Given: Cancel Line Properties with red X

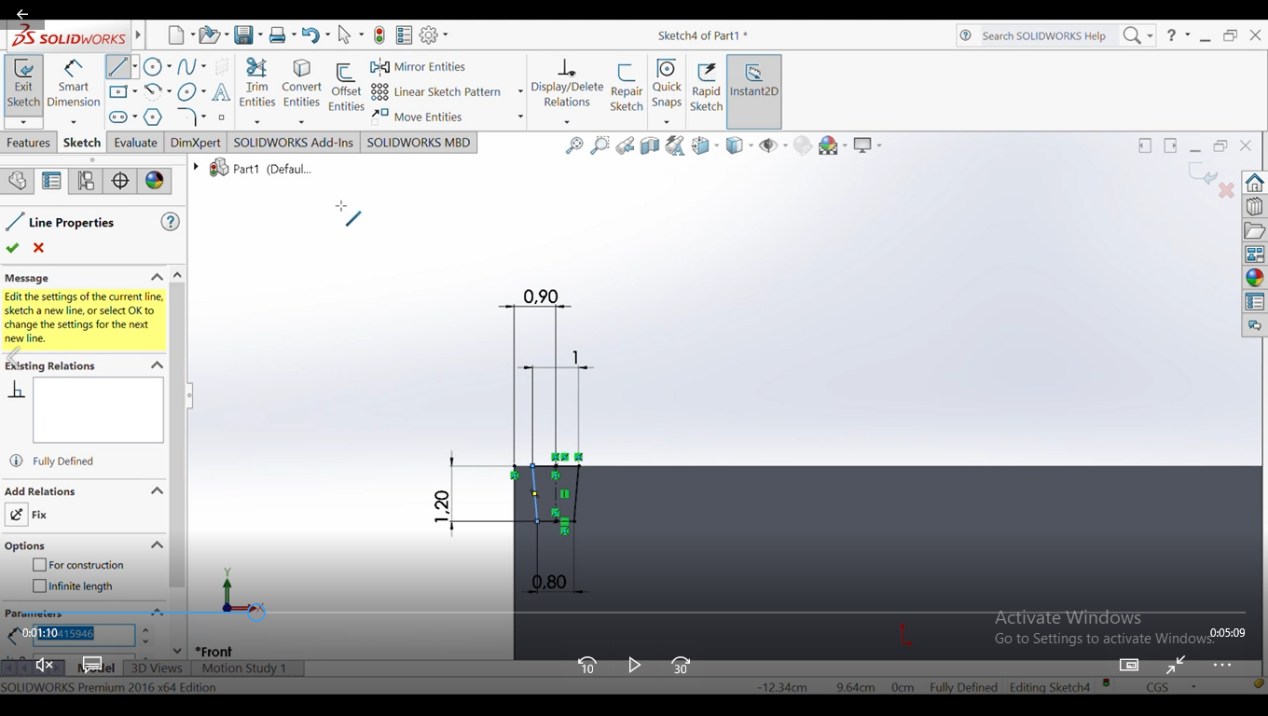Looking at the screenshot, I should point(39,248).
